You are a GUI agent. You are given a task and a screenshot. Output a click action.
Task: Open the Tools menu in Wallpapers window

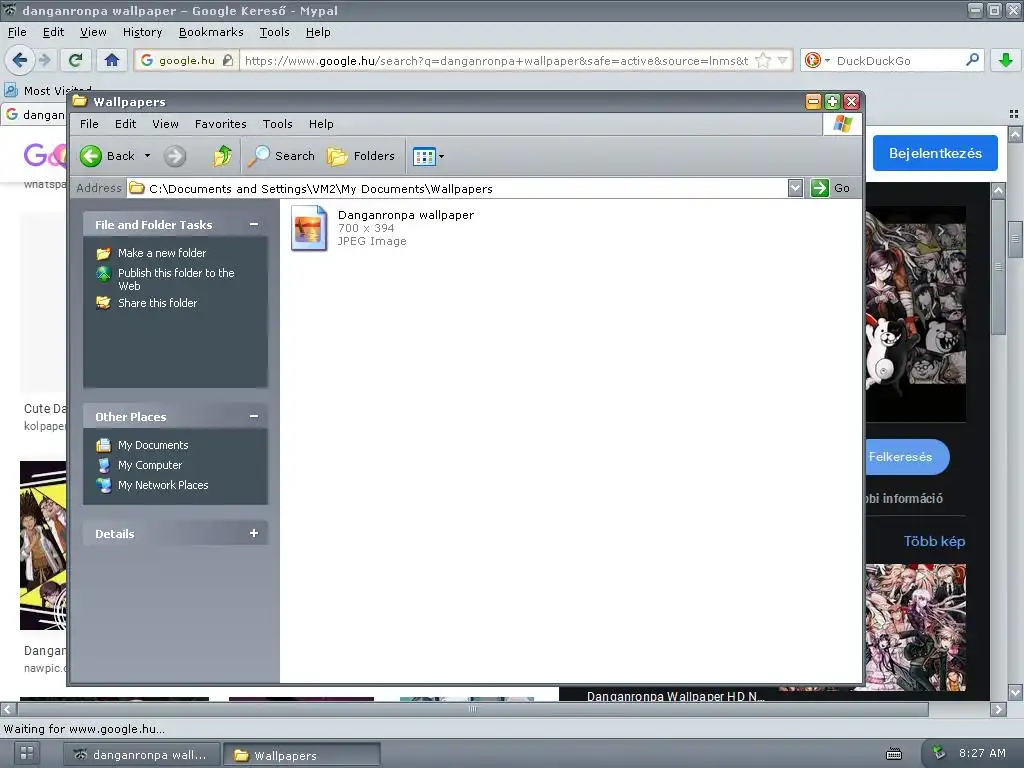click(x=278, y=124)
